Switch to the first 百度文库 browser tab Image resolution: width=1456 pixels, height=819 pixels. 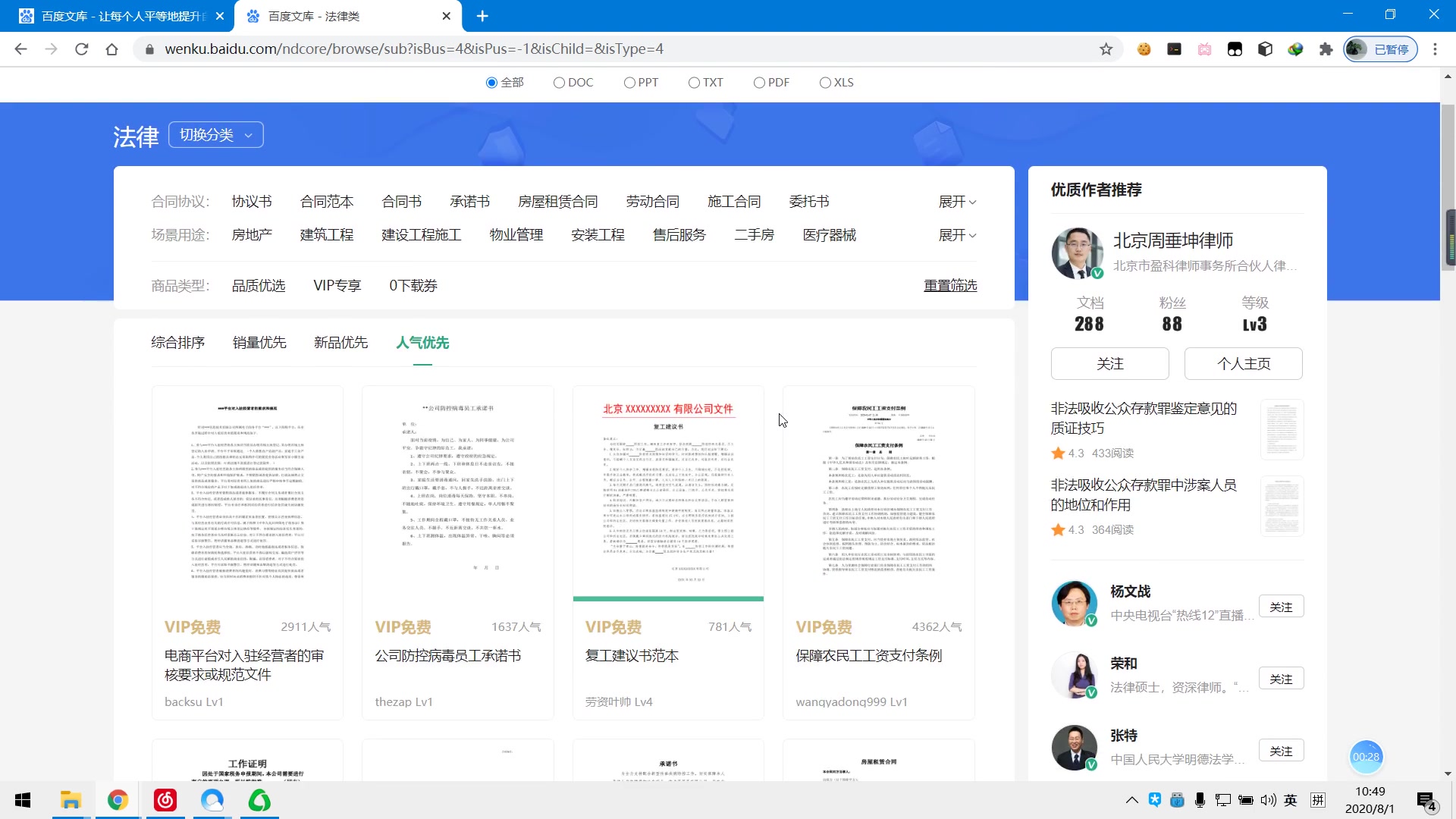tap(114, 15)
